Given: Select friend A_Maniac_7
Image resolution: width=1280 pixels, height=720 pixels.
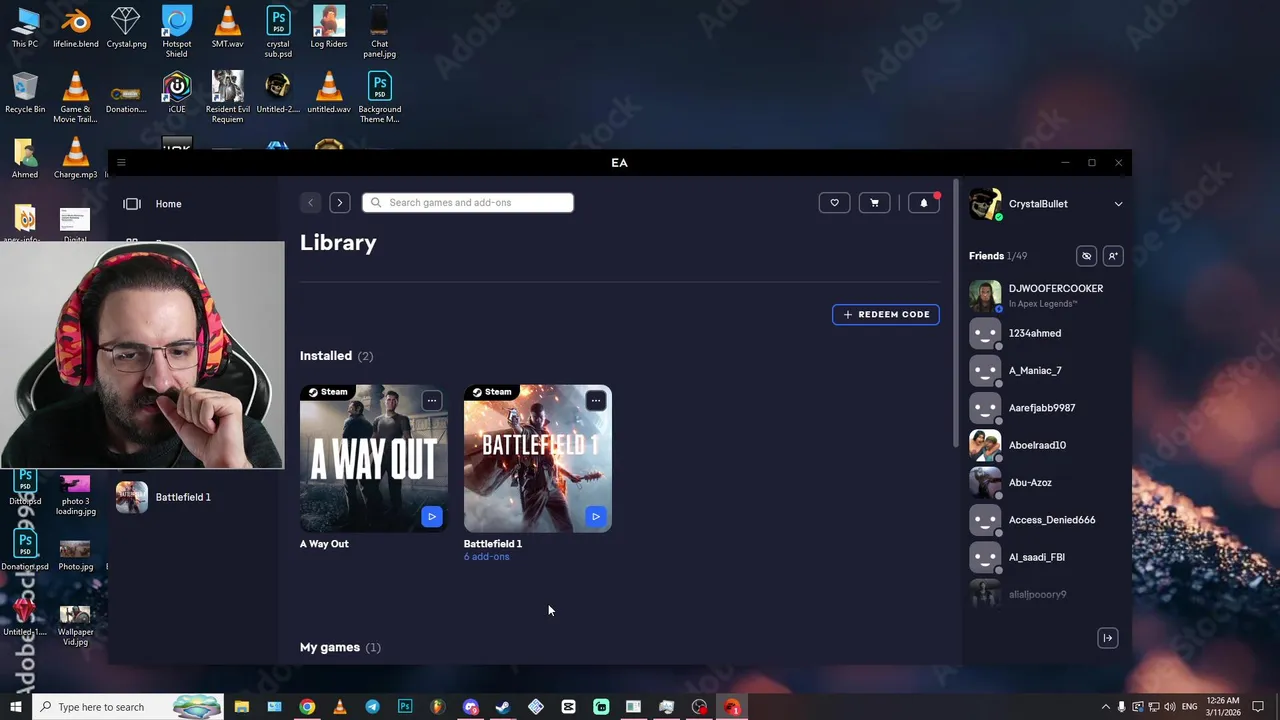Looking at the screenshot, I should [1046, 370].
